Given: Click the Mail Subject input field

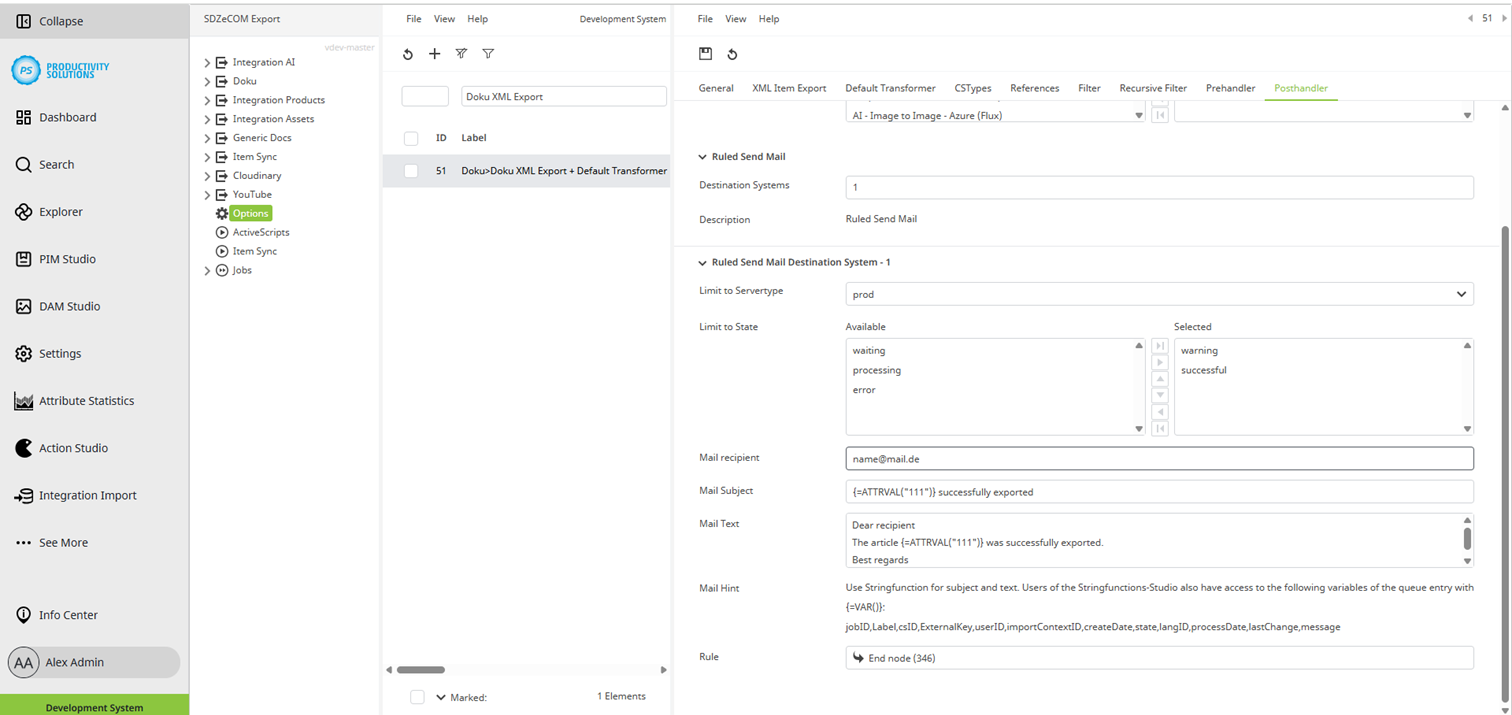Looking at the screenshot, I should [x=1160, y=492].
